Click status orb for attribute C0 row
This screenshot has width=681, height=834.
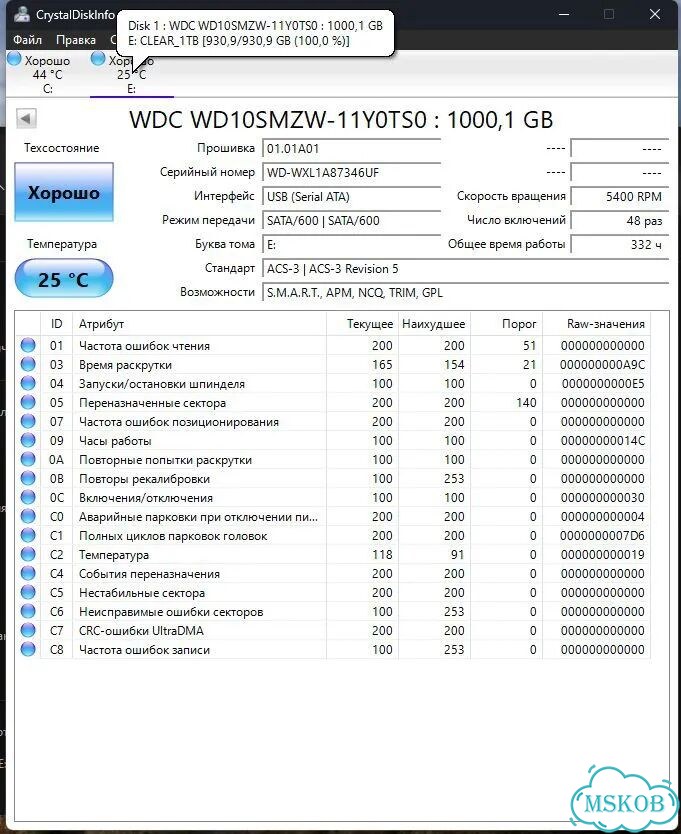28,516
